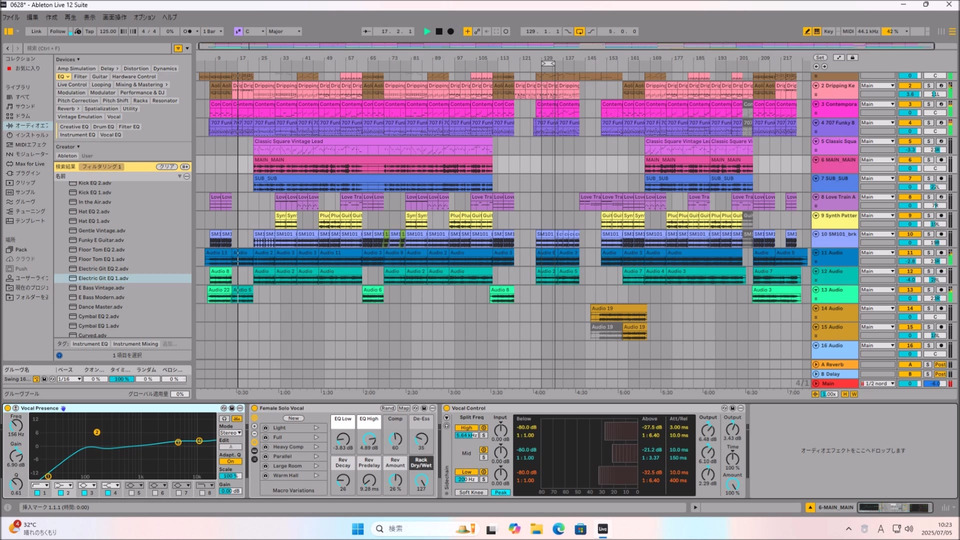Click the green Play button in transport
This screenshot has height=540, width=960.
click(427, 31)
